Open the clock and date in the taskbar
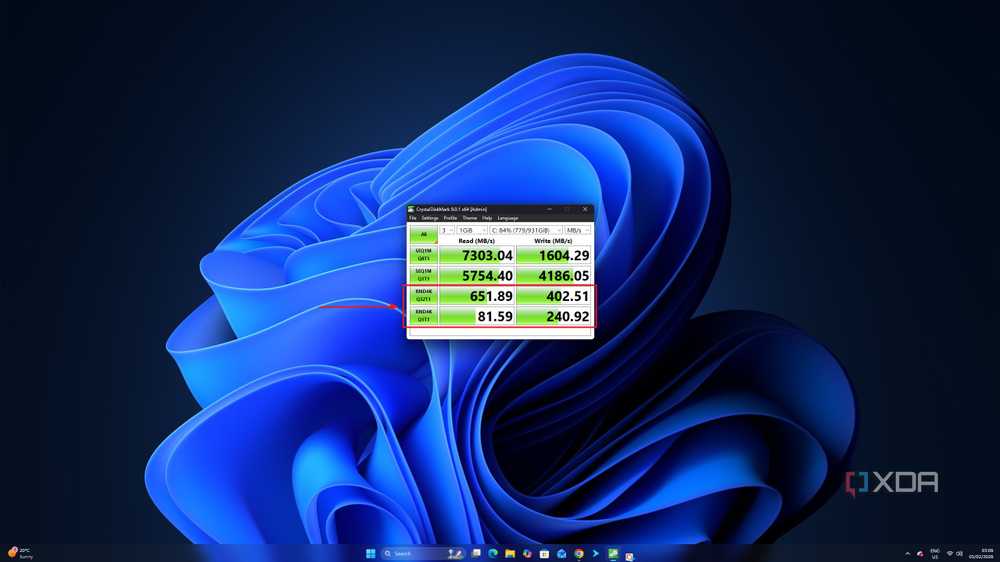The width and height of the screenshot is (1000, 562). click(981, 554)
